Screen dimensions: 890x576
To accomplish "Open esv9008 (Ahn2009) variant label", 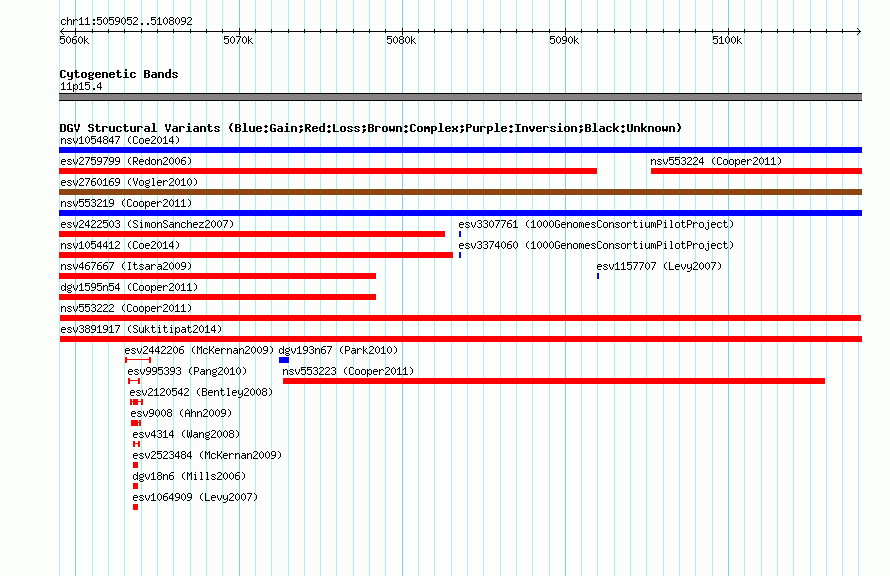I will point(181,413).
